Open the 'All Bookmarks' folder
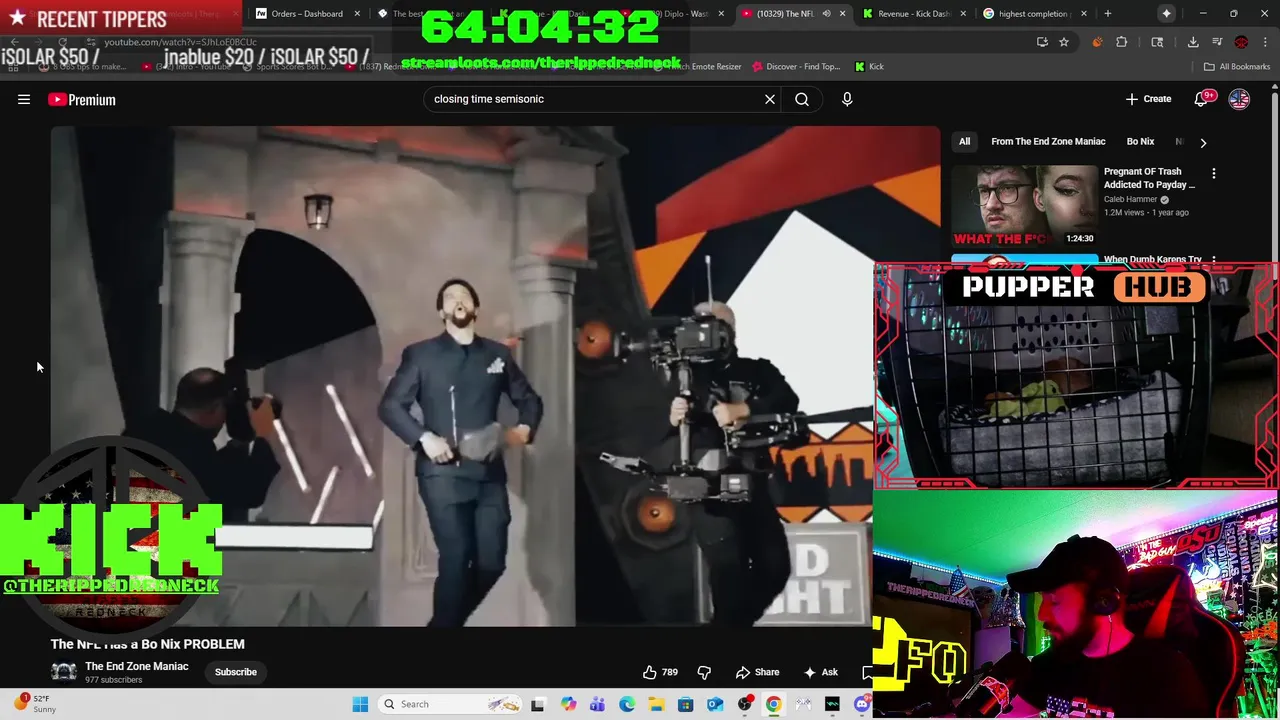The image size is (1280, 720). click(x=1237, y=67)
